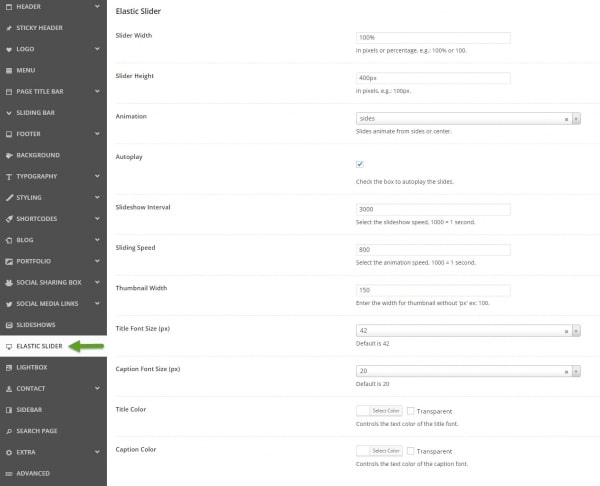
Task: Uncheck the Autoplay checkbox
Action: (360, 164)
